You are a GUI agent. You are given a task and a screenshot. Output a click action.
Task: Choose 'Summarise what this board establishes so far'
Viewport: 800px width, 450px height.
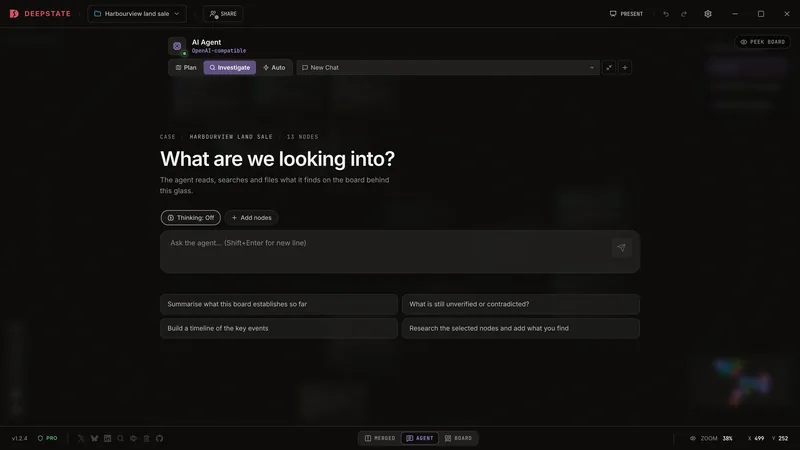(x=279, y=304)
